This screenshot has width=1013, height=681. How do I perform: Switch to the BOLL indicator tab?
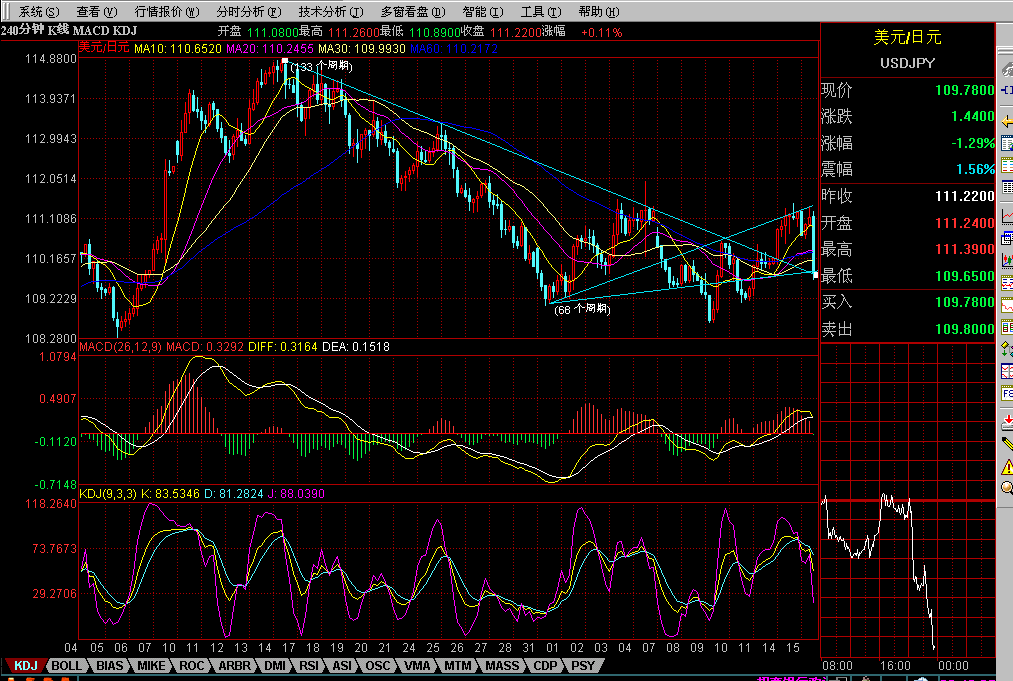pos(66,665)
